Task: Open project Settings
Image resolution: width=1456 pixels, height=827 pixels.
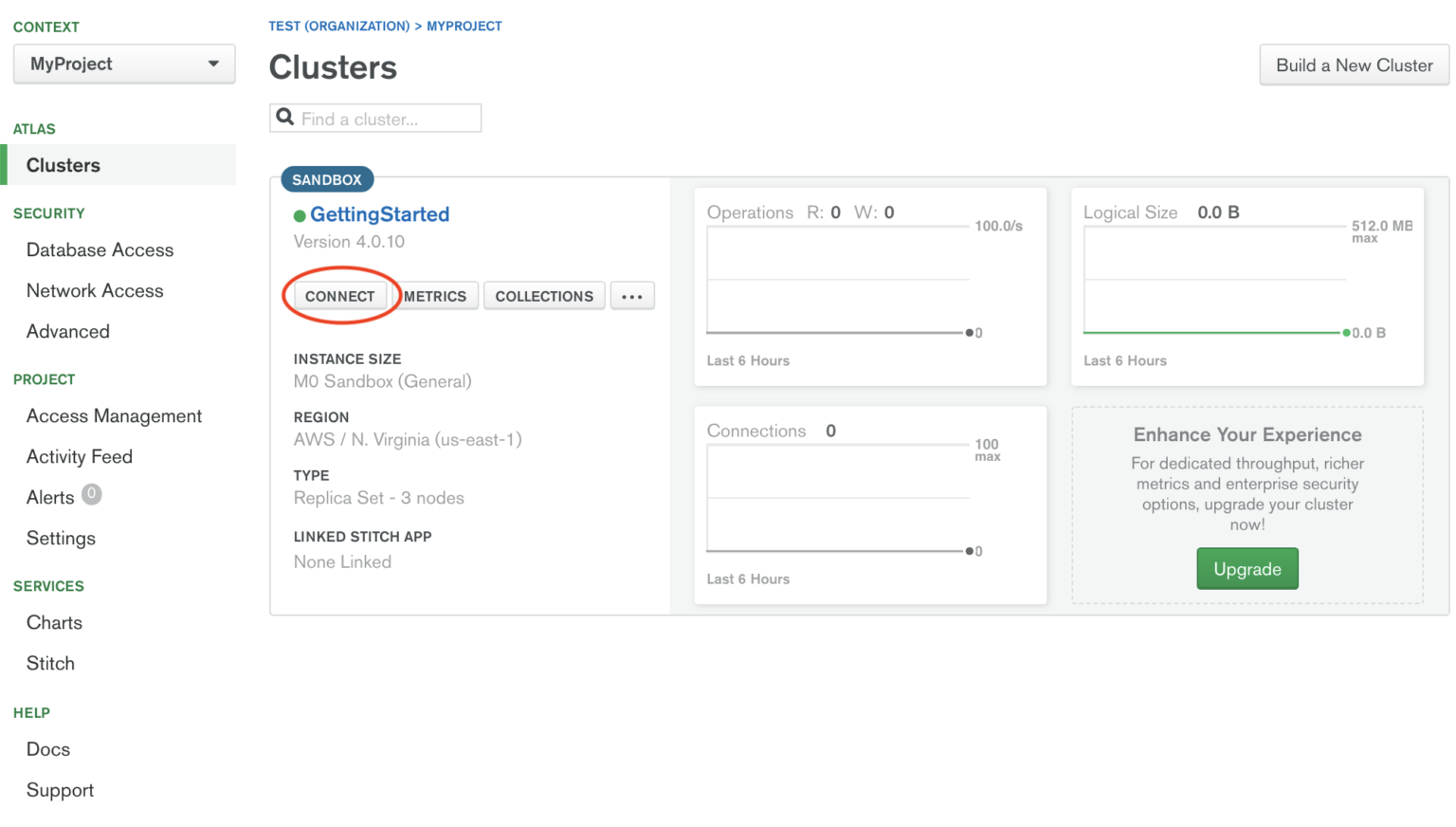Action: pos(61,538)
